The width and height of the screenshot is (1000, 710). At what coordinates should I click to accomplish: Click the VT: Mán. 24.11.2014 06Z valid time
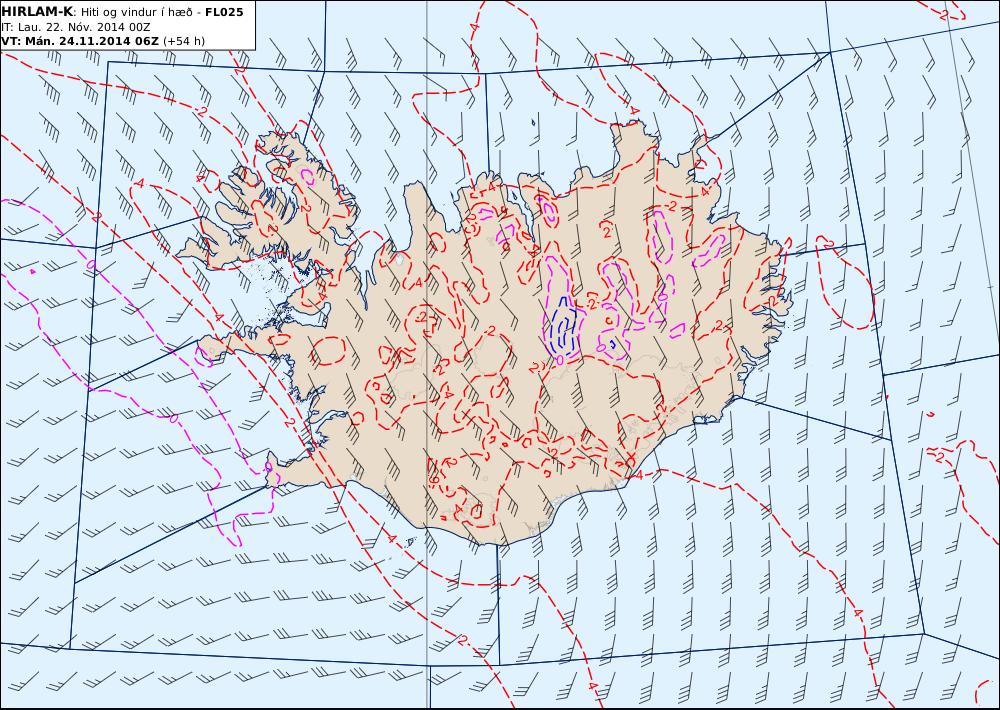(80, 41)
